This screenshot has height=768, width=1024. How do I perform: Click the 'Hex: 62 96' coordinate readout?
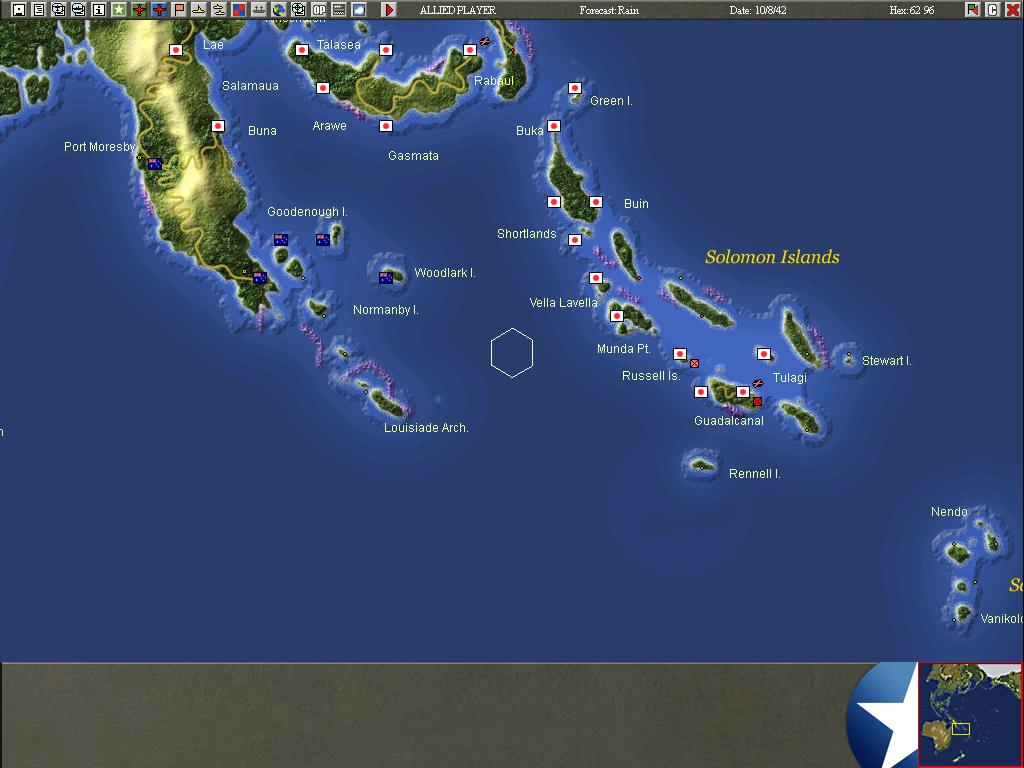coord(912,10)
